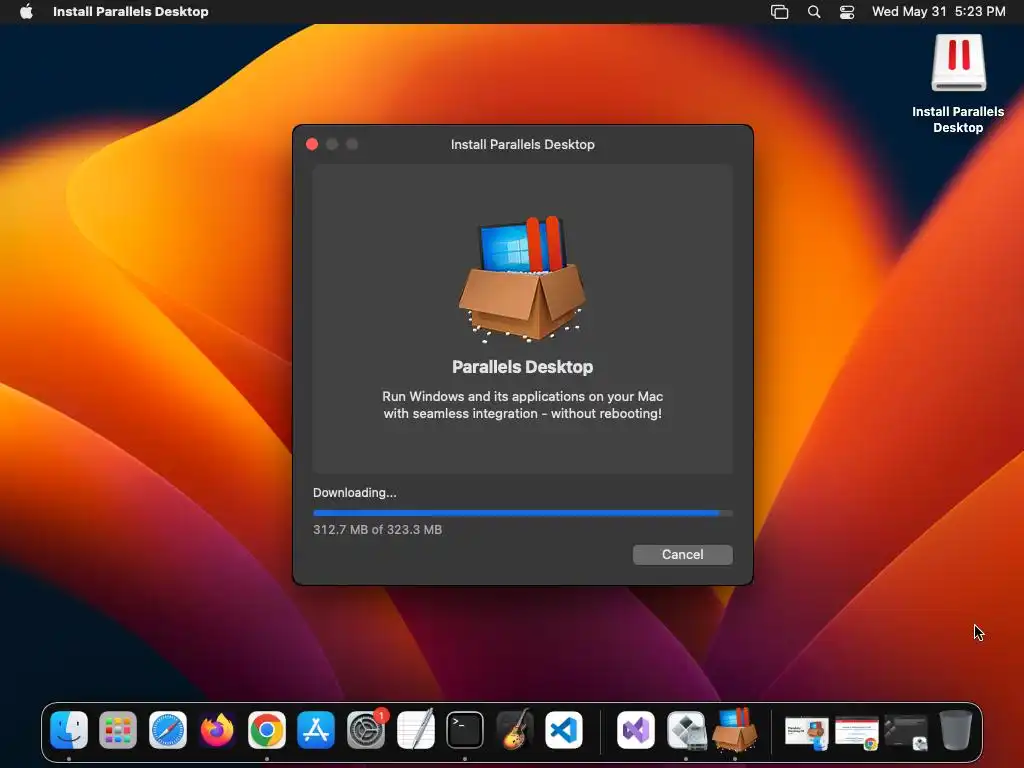Screen dimensions: 1024x768
Task: Click the Install Parallels Desktop window title
Action: [522, 144]
